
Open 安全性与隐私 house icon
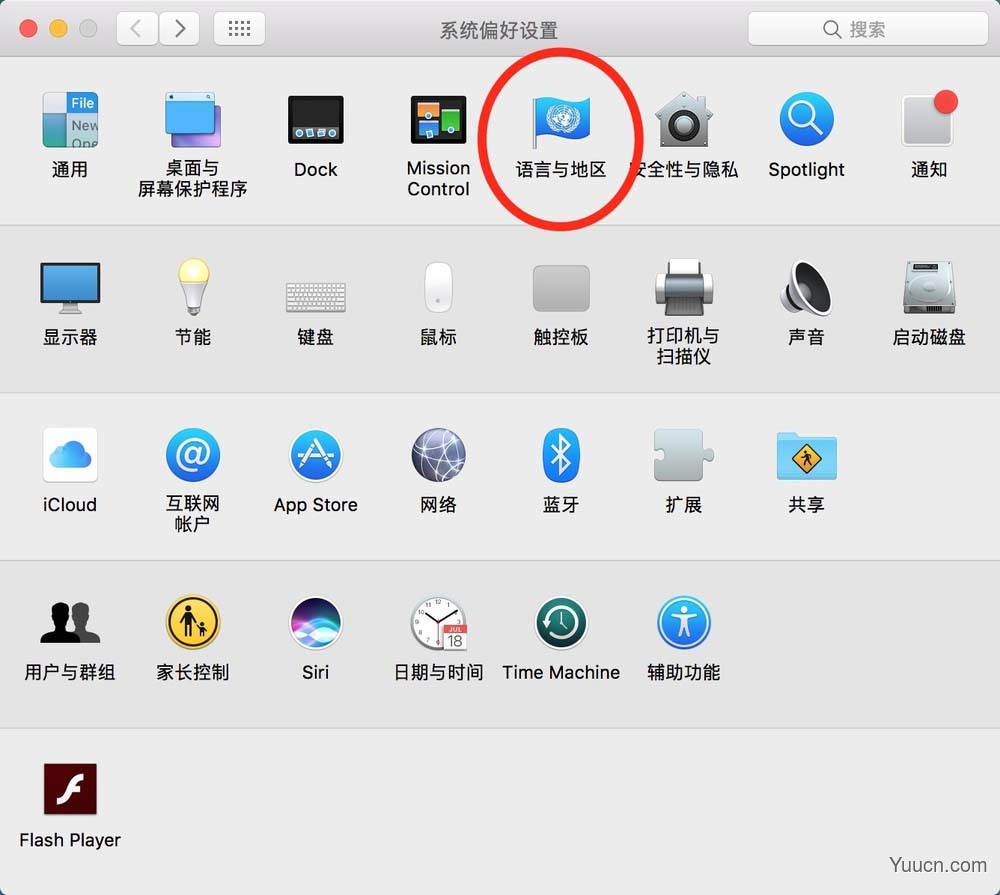[684, 120]
